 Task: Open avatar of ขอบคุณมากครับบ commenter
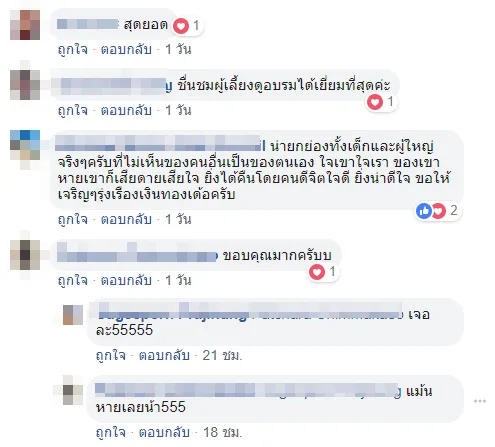25,255
